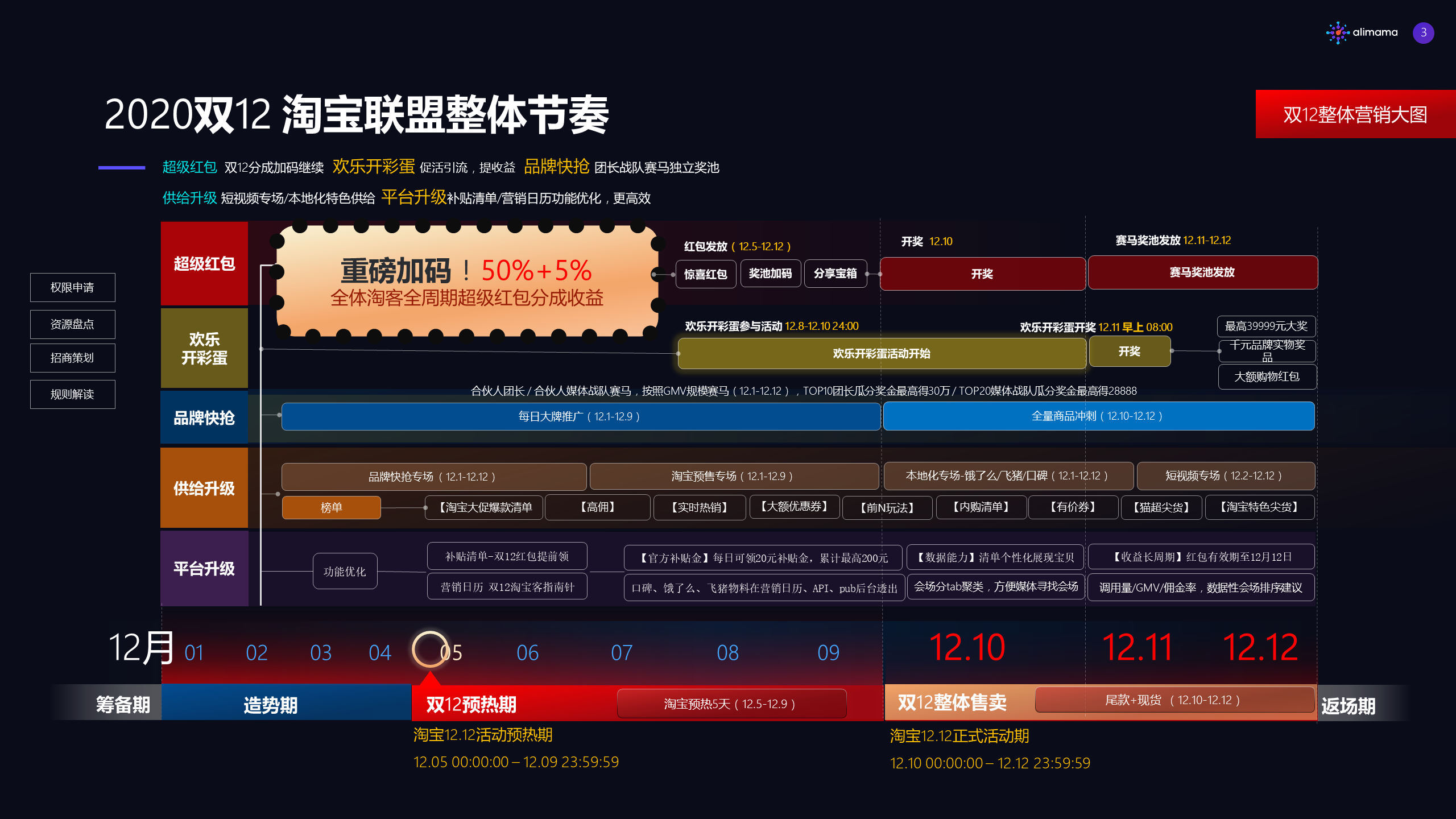Click the olive 开奖 box
1456x819 pixels.
point(1130,351)
